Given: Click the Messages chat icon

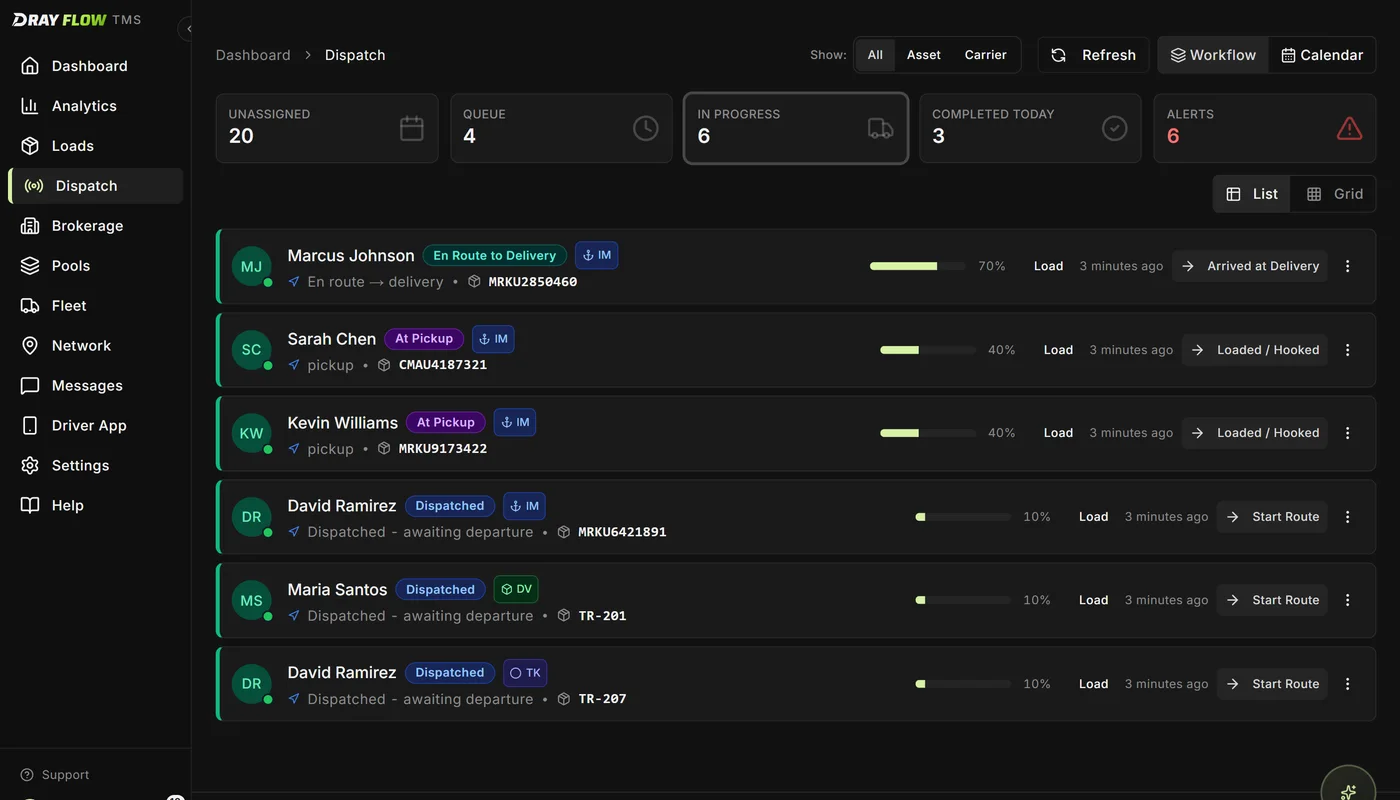Looking at the screenshot, I should pos(30,386).
